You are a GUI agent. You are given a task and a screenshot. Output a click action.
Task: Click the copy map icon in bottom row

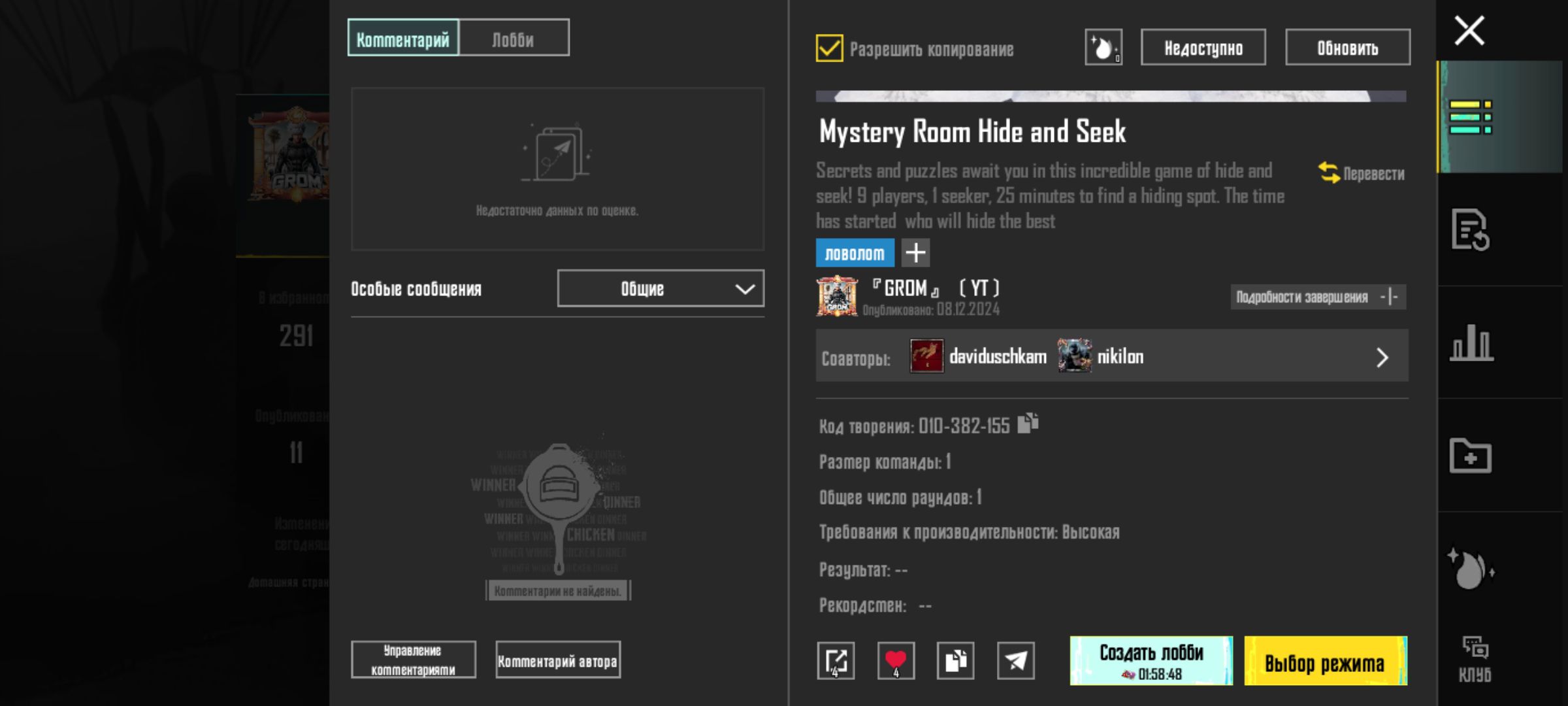click(955, 661)
